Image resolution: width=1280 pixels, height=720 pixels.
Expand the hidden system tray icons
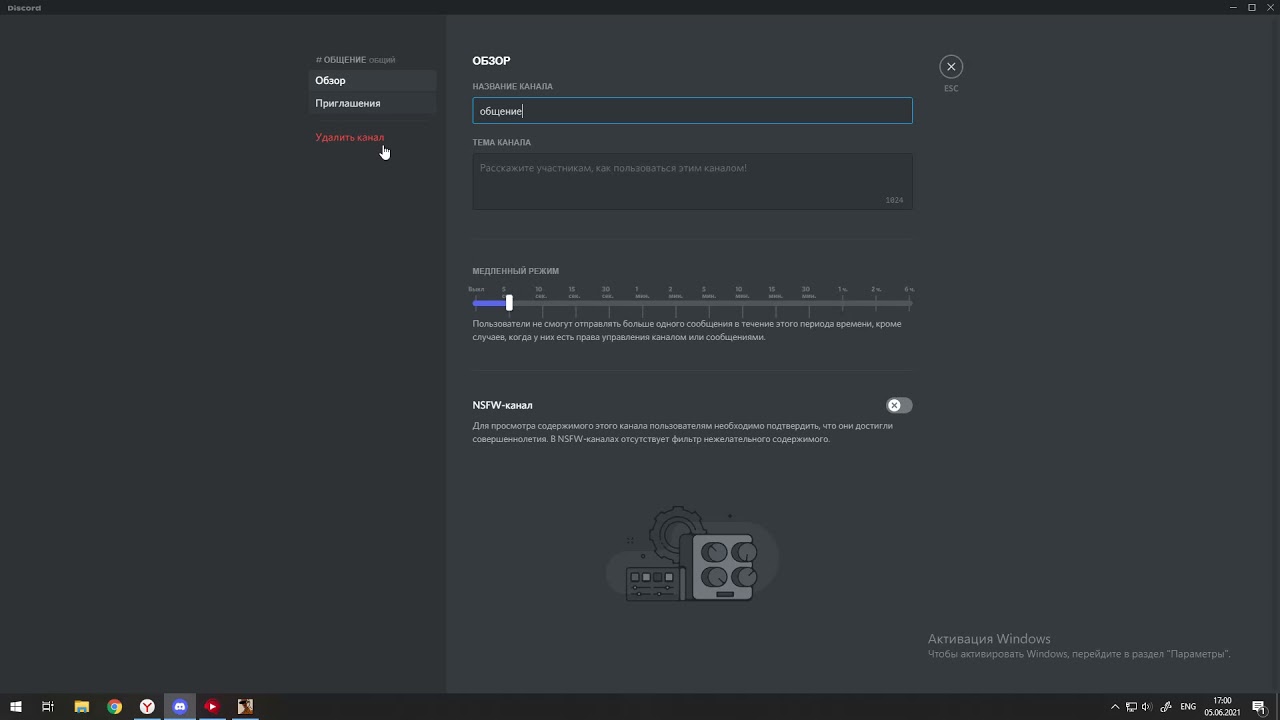[x=1115, y=707]
